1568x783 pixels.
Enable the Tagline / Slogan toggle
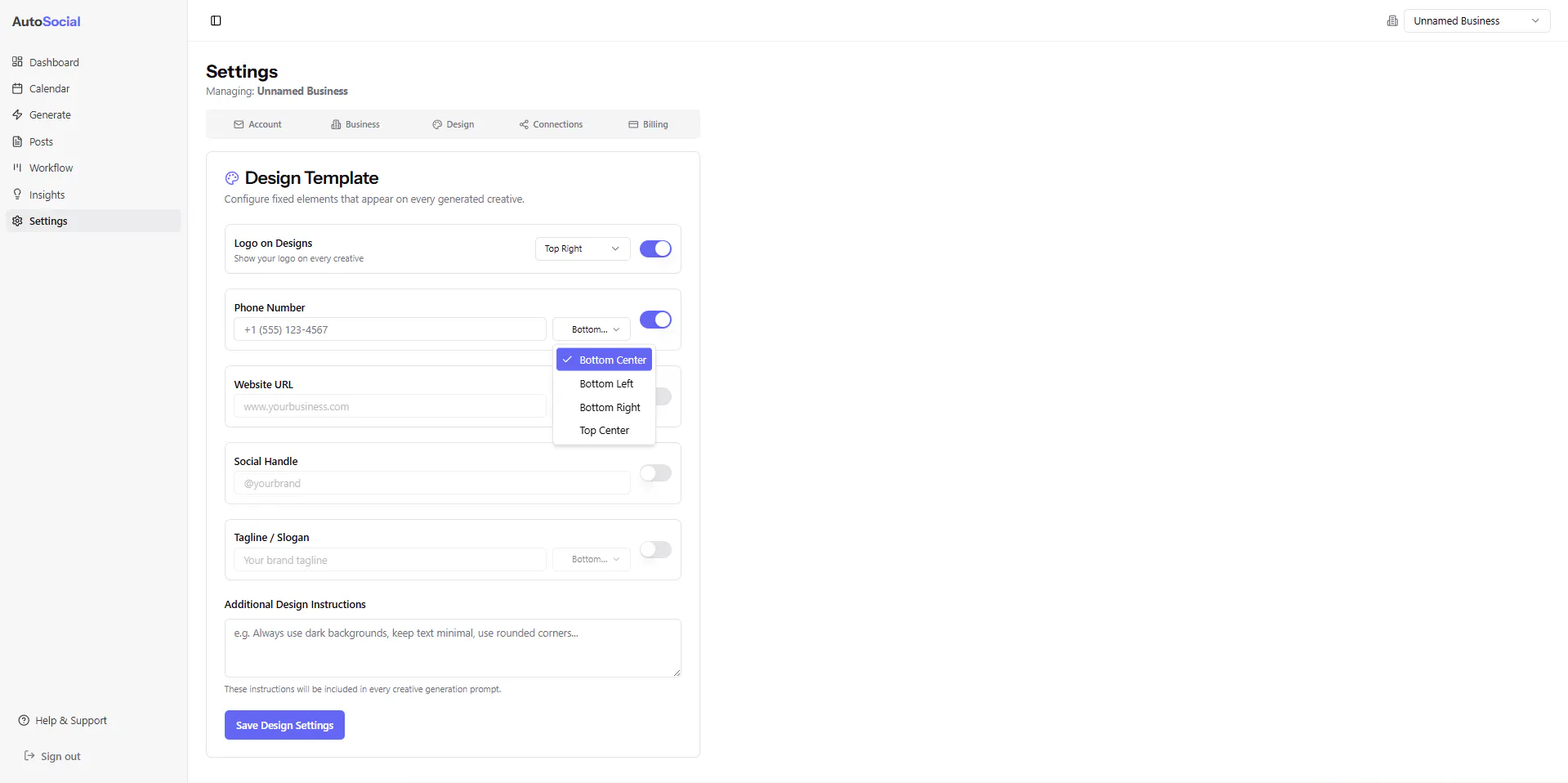pyautogui.click(x=655, y=550)
